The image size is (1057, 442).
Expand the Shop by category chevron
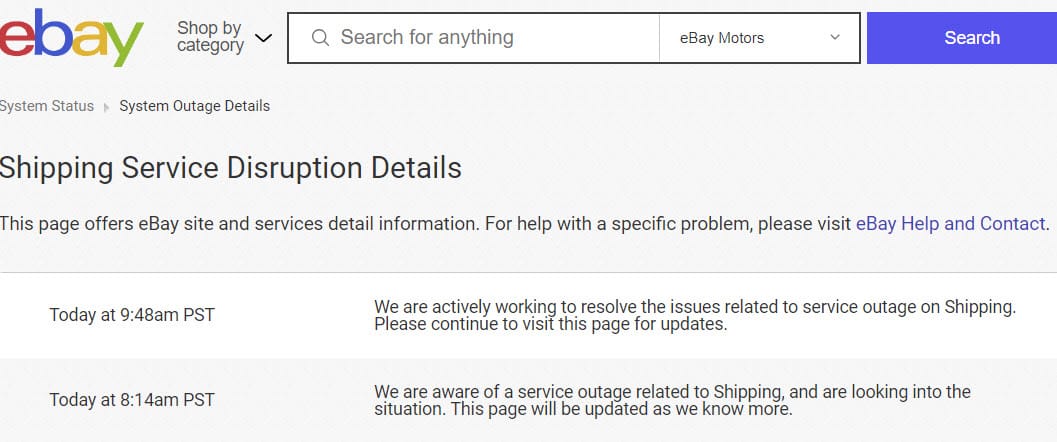click(x=263, y=38)
